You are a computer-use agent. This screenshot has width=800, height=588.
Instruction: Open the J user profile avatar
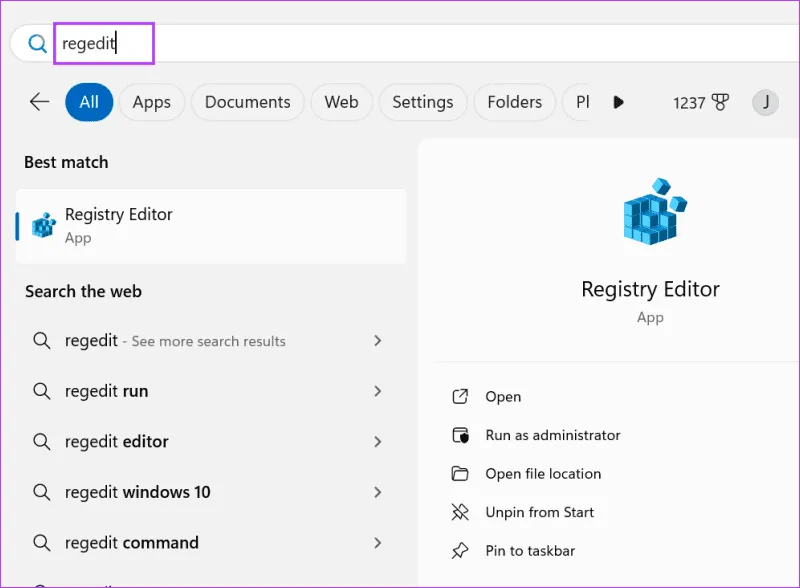tap(765, 102)
